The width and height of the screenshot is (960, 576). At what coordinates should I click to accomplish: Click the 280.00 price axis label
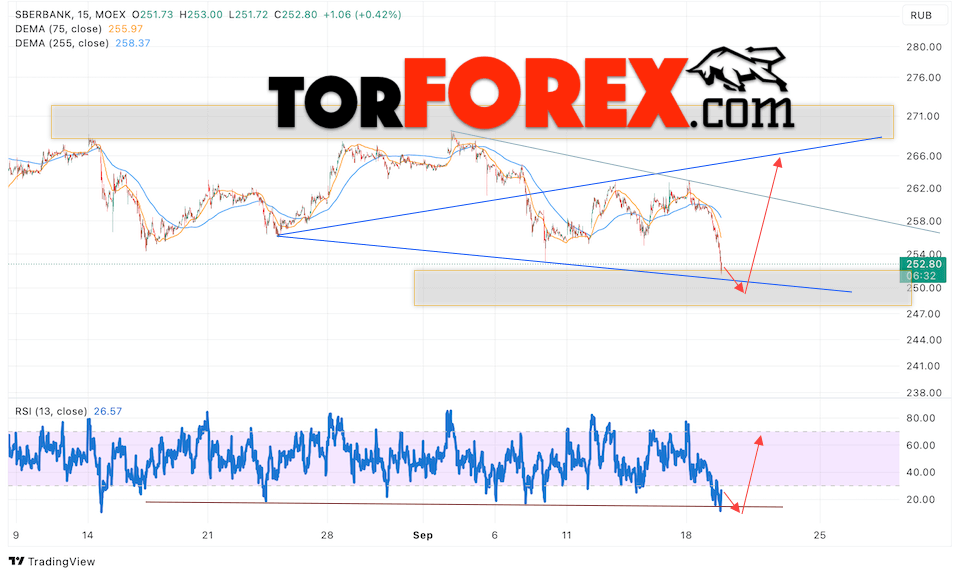tap(923, 47)
